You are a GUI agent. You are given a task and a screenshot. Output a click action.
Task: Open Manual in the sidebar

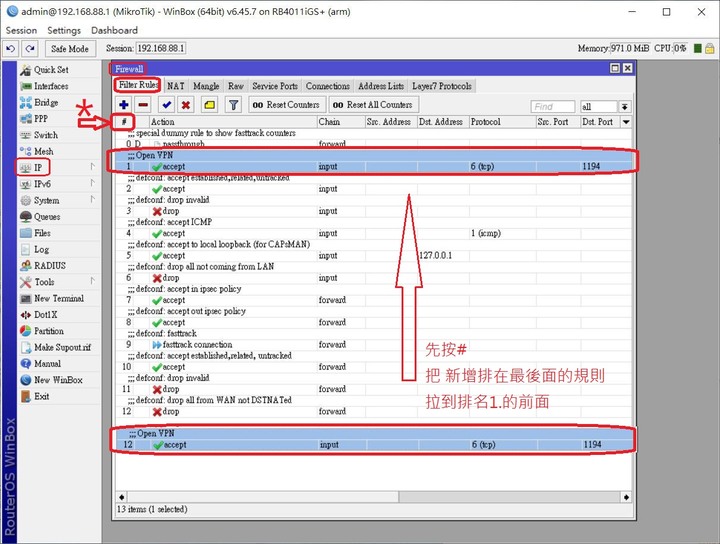[47, 364]
